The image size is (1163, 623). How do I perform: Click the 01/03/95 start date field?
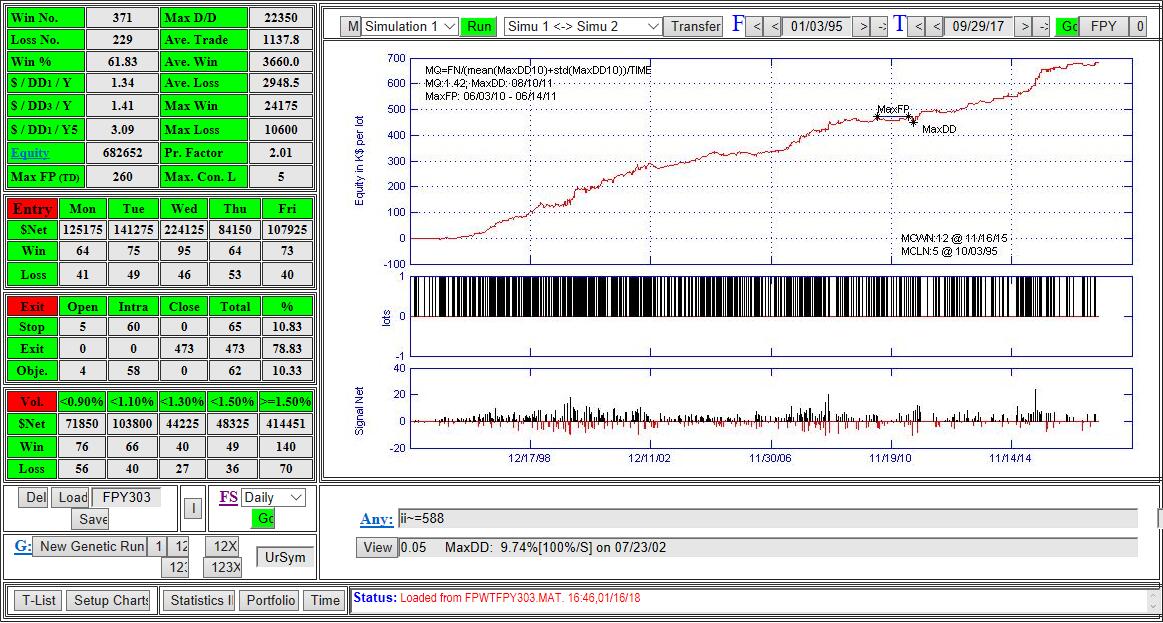tap(817, 27)
